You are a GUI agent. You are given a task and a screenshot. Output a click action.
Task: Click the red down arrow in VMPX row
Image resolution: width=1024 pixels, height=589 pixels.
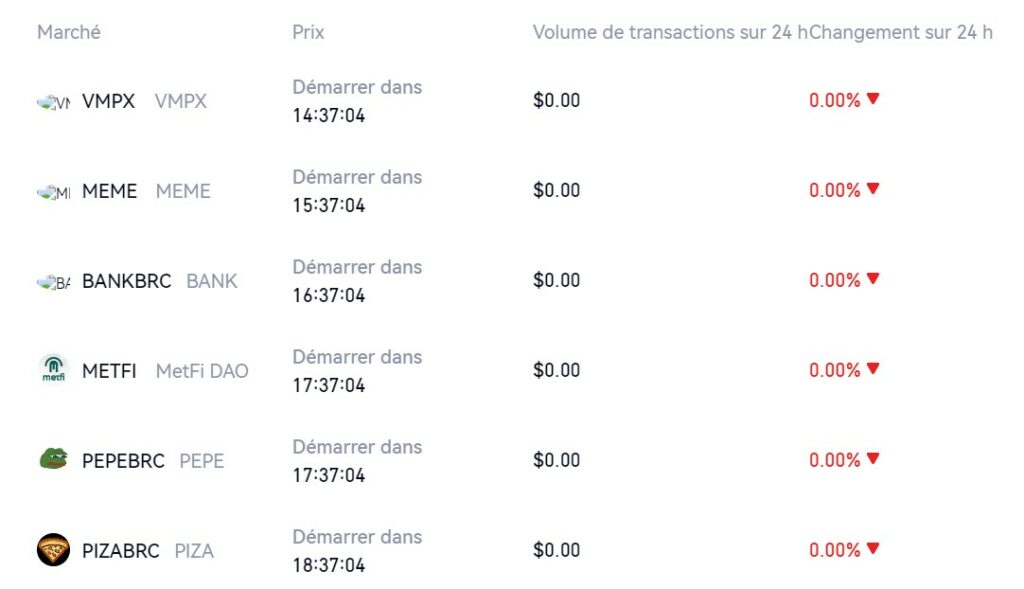click(873, 99)
